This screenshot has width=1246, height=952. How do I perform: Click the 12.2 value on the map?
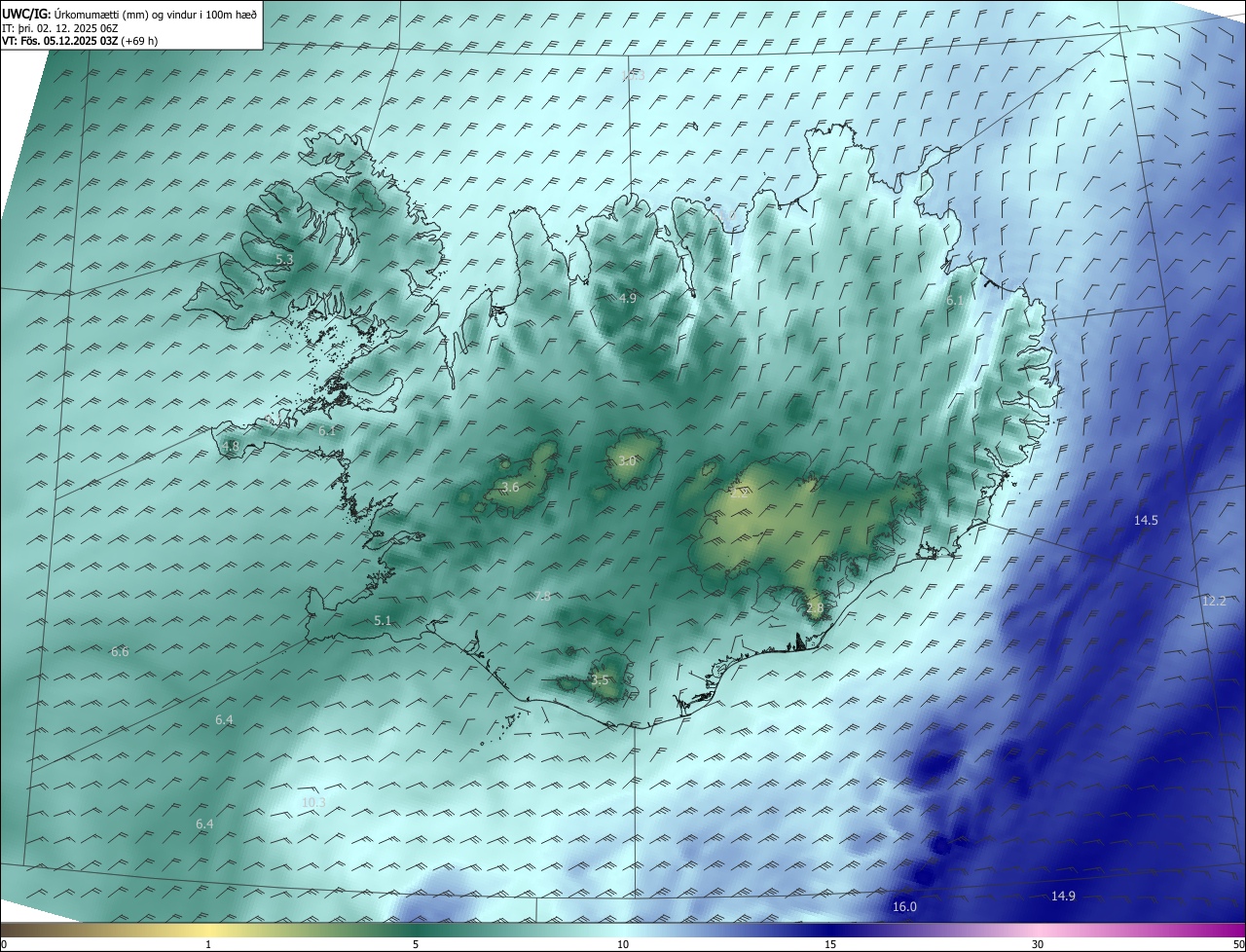coord(1214,601)
